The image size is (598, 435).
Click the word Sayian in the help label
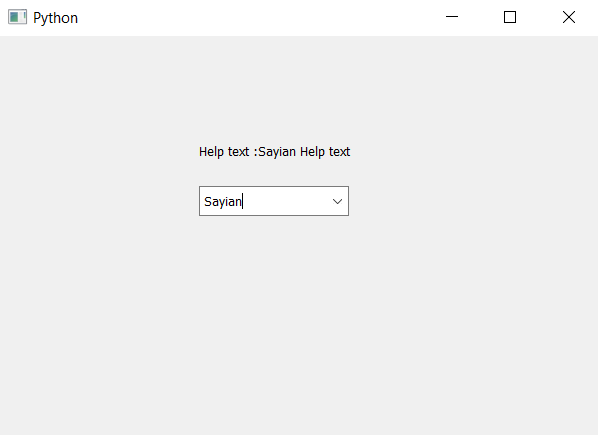click(277, 152)
